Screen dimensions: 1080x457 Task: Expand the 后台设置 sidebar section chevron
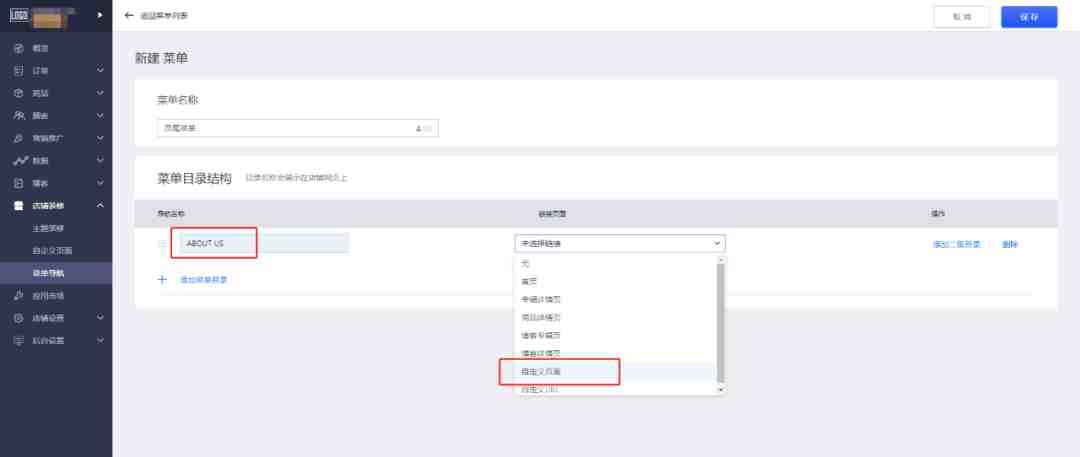tap(100, 341)
